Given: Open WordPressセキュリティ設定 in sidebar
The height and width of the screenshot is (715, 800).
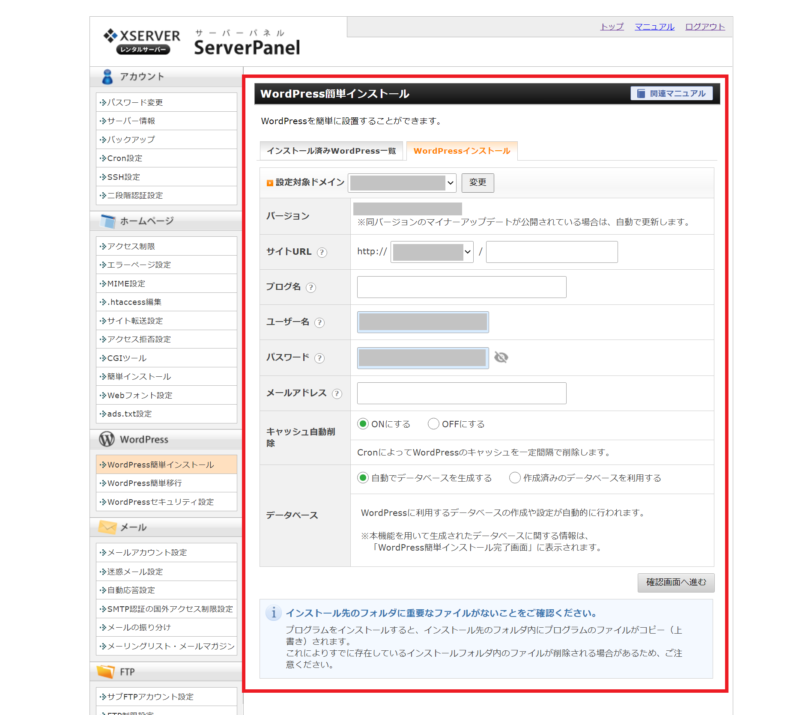Looking at the screenshot, I should 166,502.
